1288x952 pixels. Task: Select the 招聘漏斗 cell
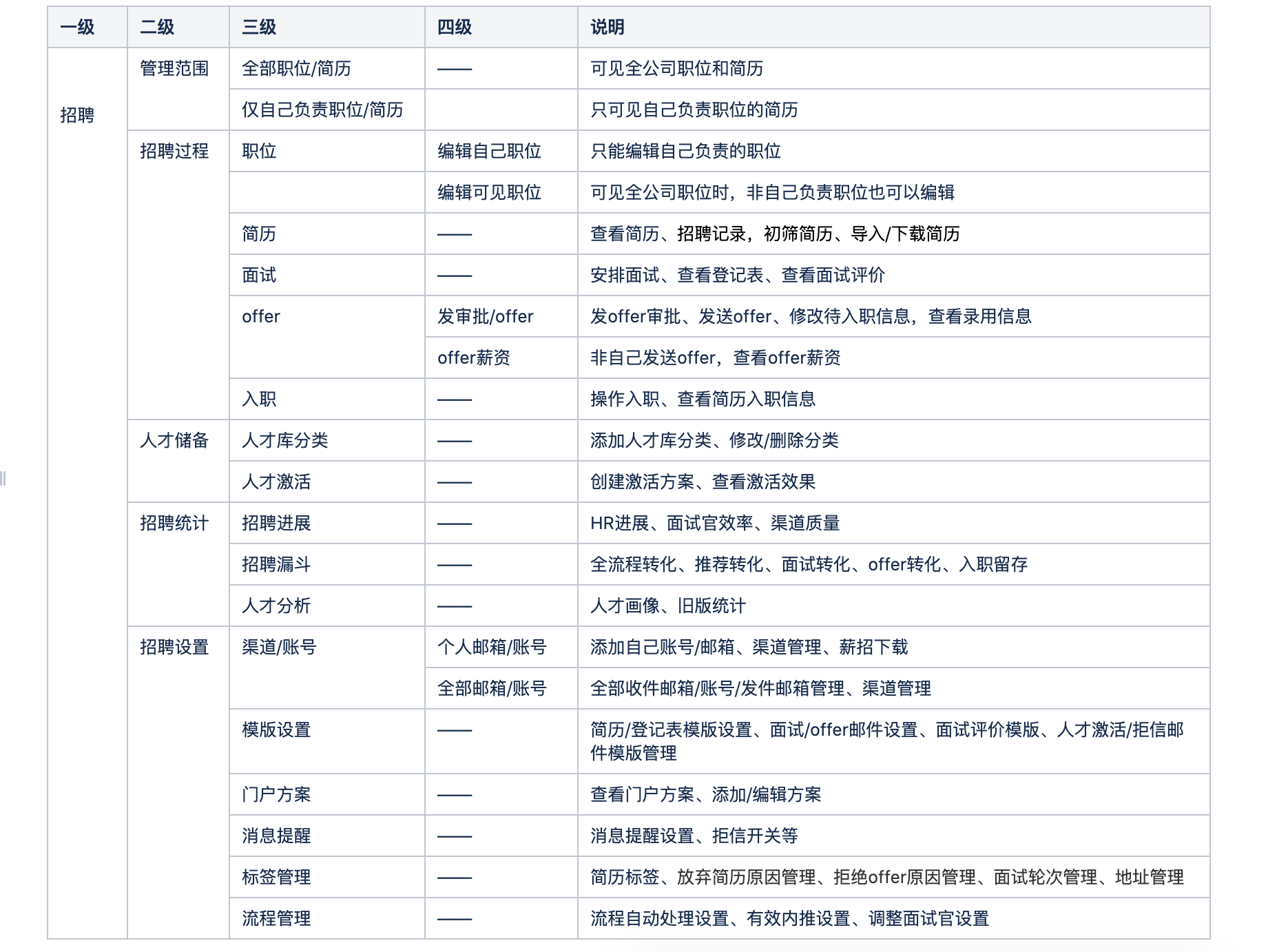pyautogui.click(x=327, y=565)
